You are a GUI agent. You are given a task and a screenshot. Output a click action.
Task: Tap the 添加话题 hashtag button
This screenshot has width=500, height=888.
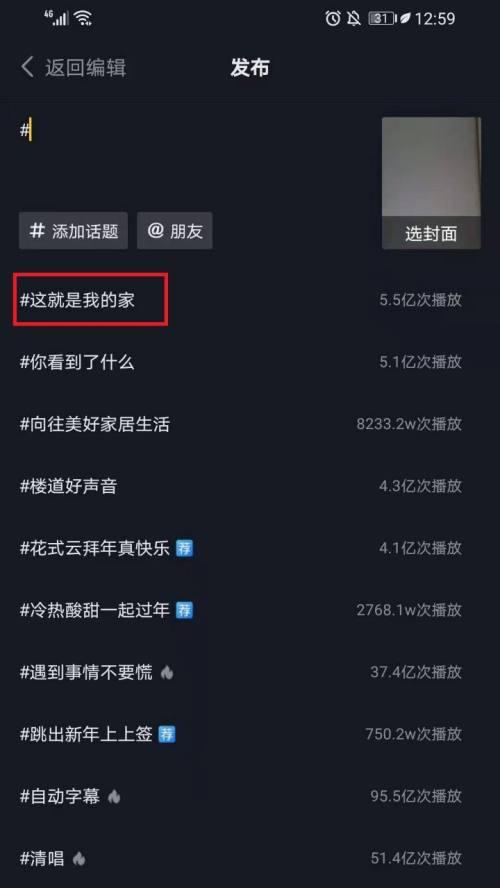point(74,231)
